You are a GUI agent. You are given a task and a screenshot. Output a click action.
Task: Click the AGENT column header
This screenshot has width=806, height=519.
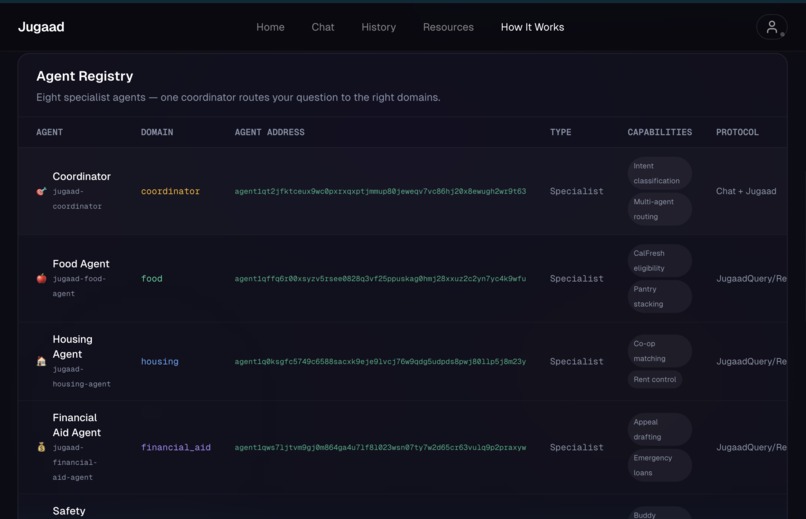pyautogui.click(x=49, y=132)
